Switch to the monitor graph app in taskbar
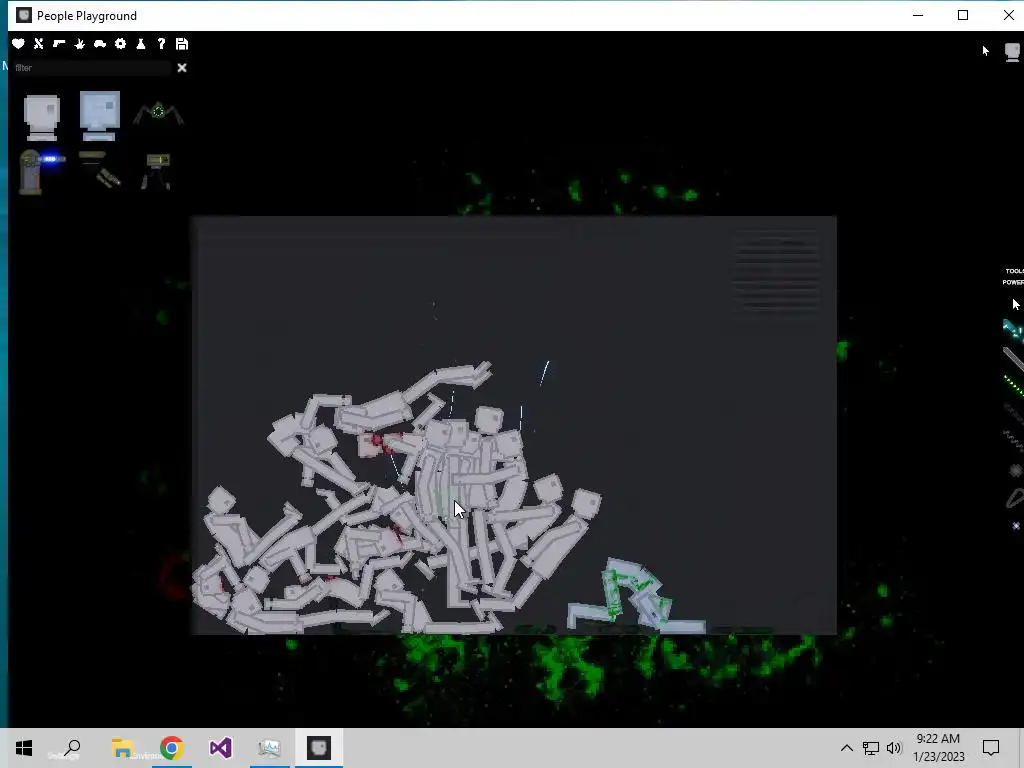The height and width of the screenshot is (768, 1024). 270,748
